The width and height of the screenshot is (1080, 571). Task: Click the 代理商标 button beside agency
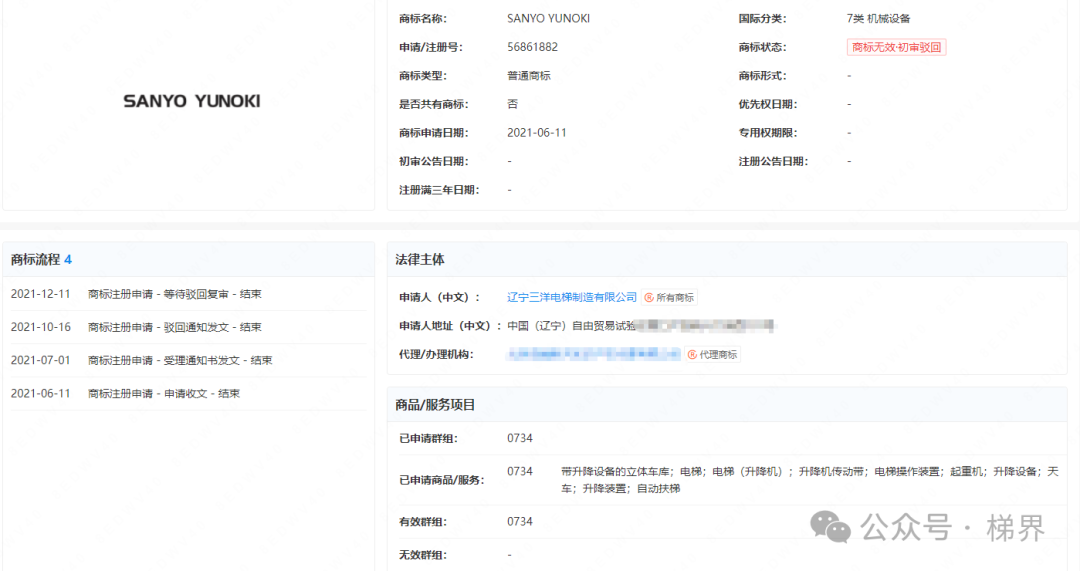pyautogui.click(x=712, y=355)
